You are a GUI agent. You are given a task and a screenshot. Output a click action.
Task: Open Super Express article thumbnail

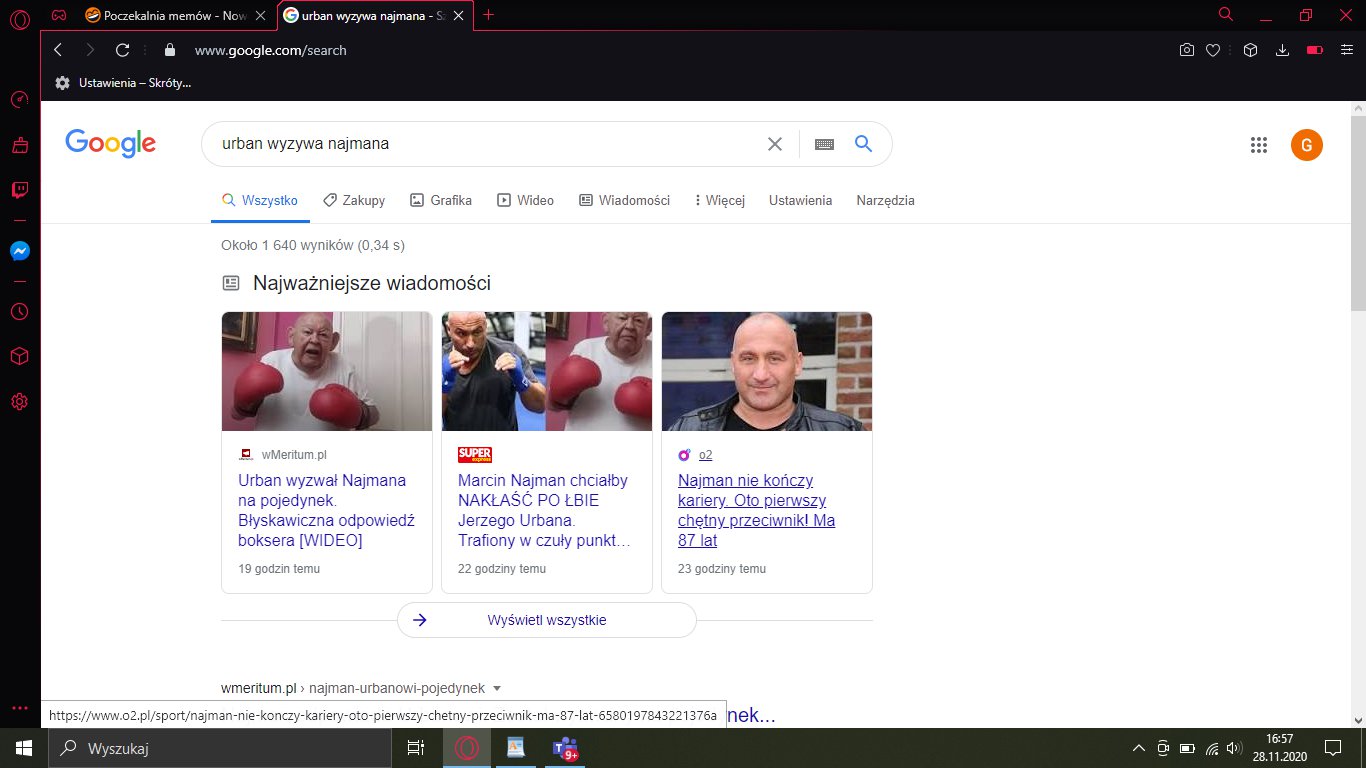point(547,372)
